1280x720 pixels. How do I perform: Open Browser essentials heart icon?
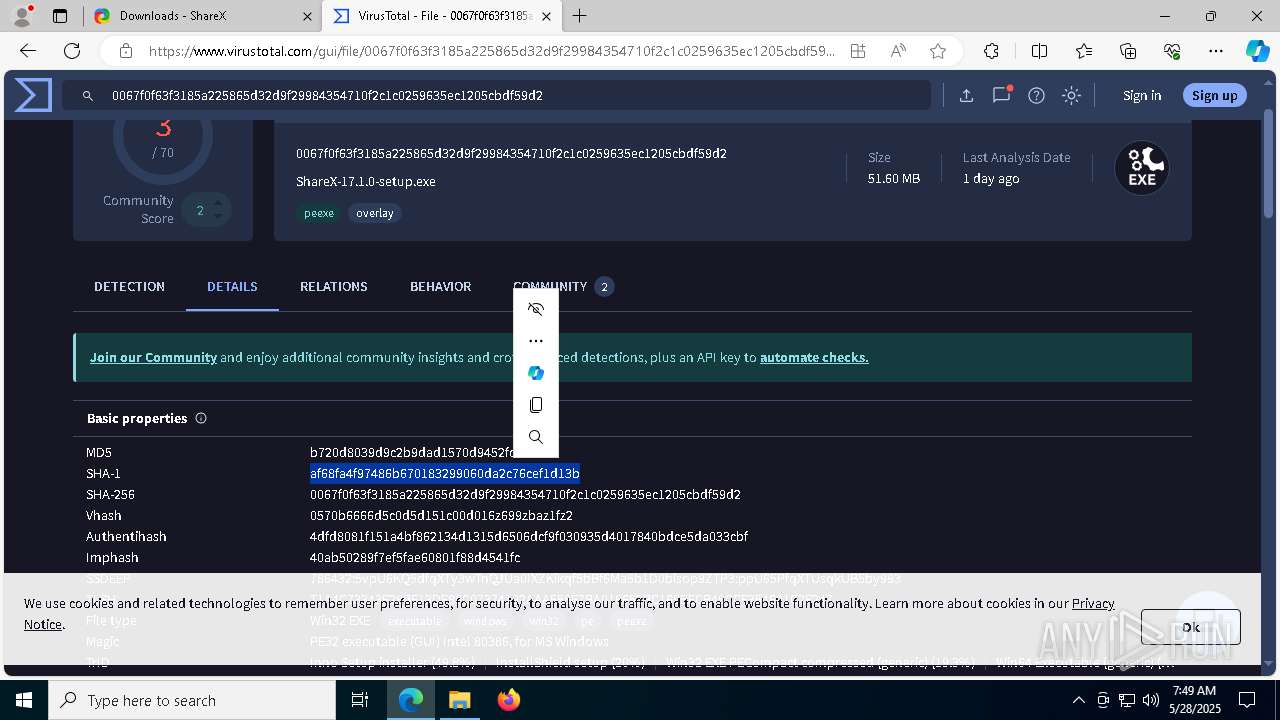coord(1172,51)
